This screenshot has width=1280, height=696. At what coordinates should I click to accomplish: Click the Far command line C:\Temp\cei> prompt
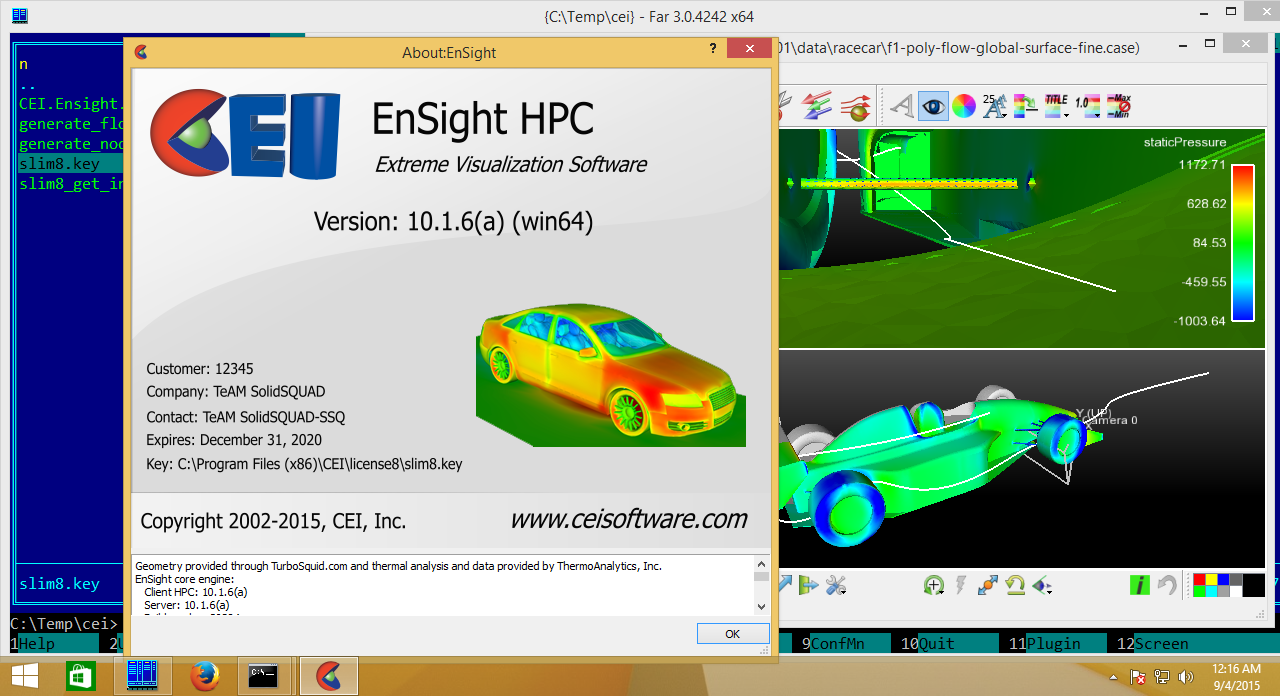tap(65, 624)
